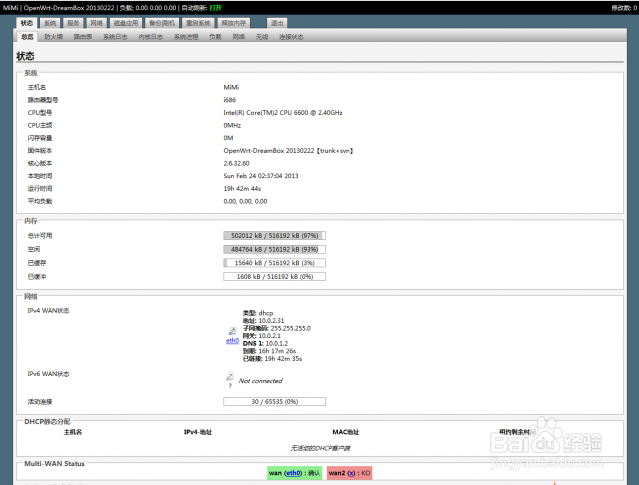The image size is (639, 485).
Task: Click the firmware version OpenWrt-DreamBox 20130222 value
Action: tap(288, 150)
